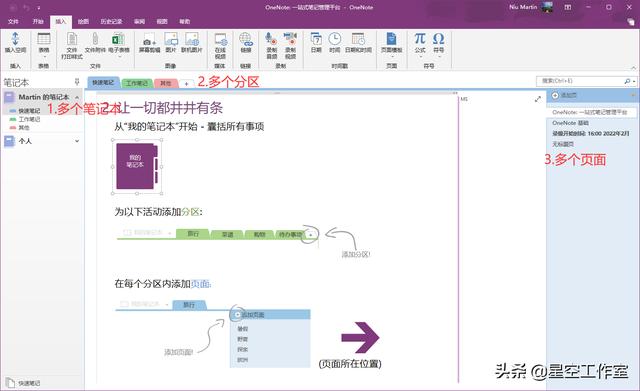Click the Niu Martin account avatar
640x391 pixels.
coord(547,7)
